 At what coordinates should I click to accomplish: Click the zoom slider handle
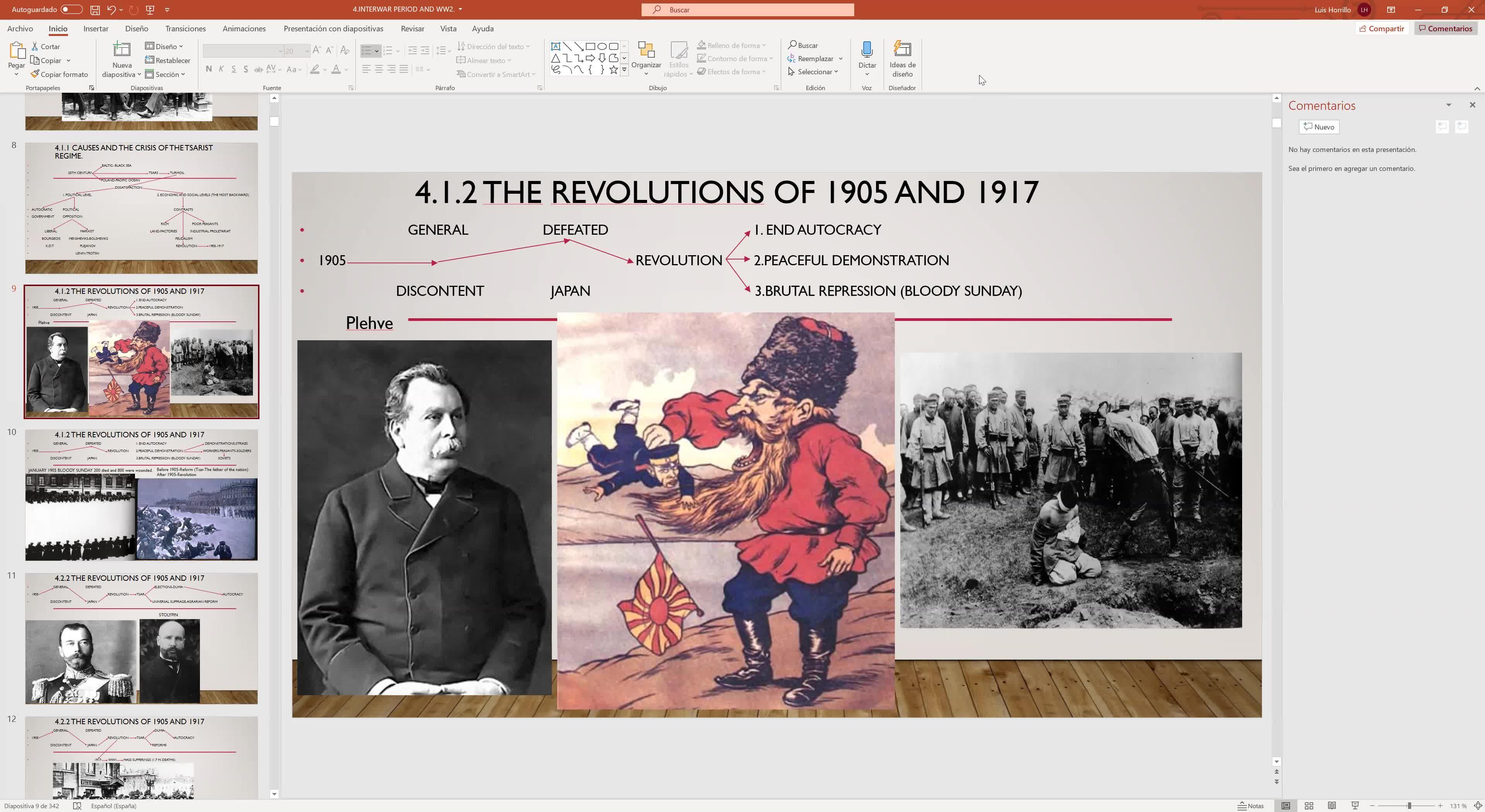click(1408, 806)
